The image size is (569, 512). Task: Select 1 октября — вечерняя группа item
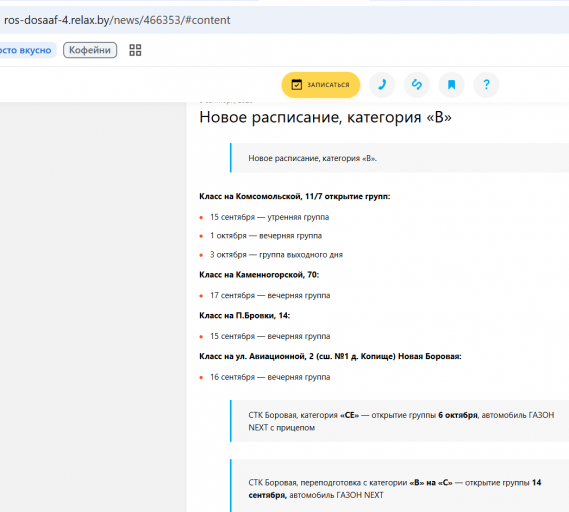coord(266,236)
